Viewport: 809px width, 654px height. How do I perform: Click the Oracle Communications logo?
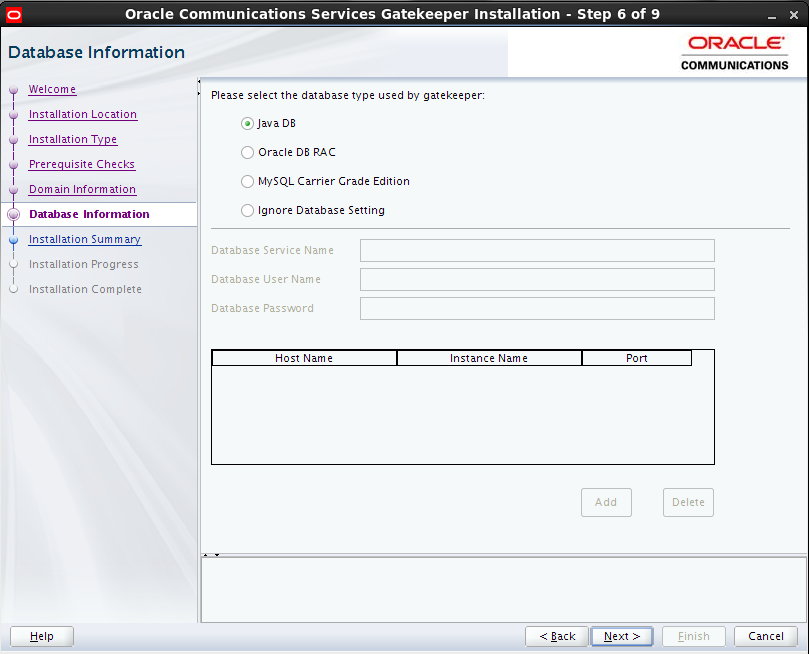click(x=735, y=53)
